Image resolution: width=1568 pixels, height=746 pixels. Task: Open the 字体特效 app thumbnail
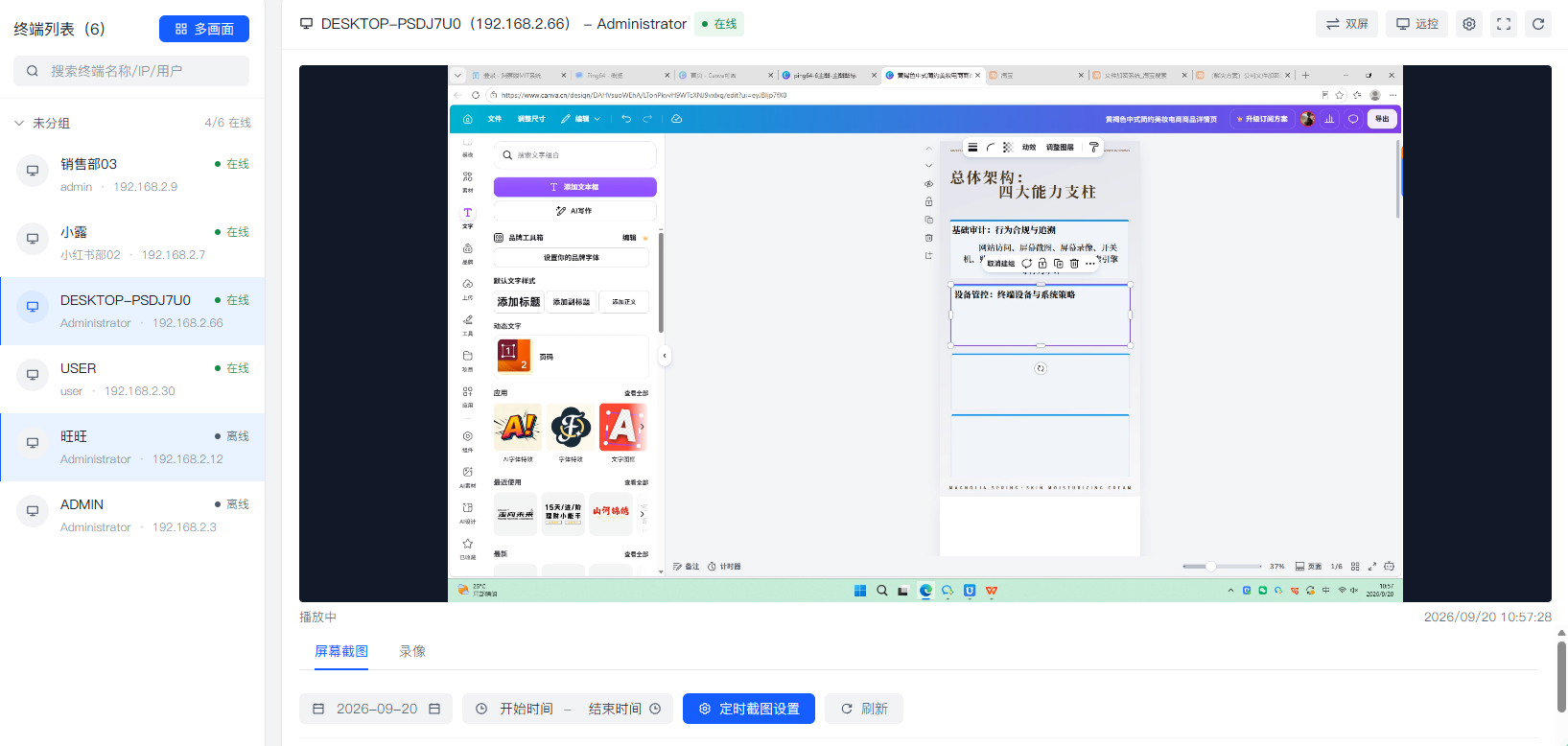(571, 427)
